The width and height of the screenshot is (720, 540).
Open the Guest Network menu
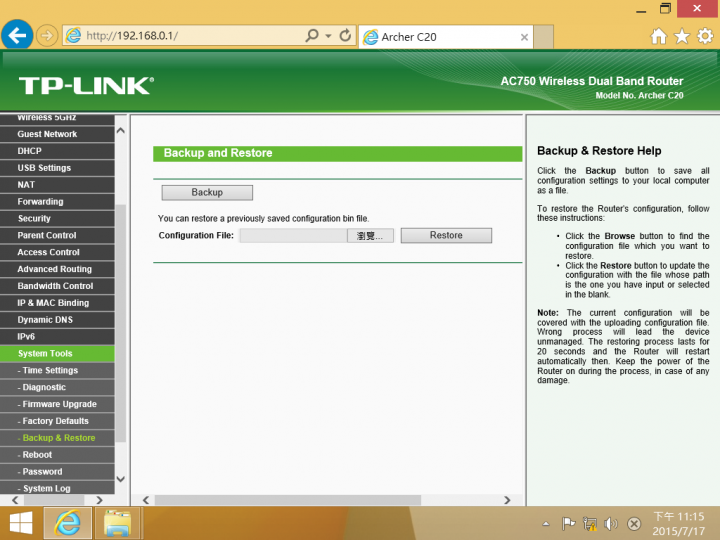pyautogui.click(x=57, y=134)
